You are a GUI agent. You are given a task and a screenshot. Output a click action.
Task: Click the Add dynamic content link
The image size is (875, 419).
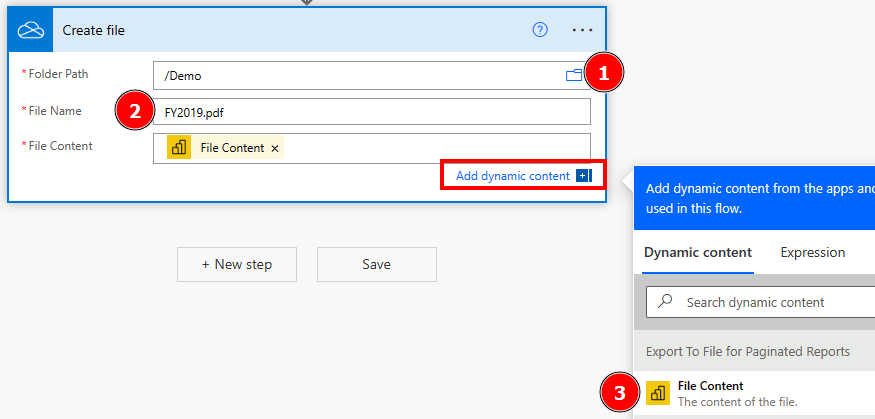512,176
